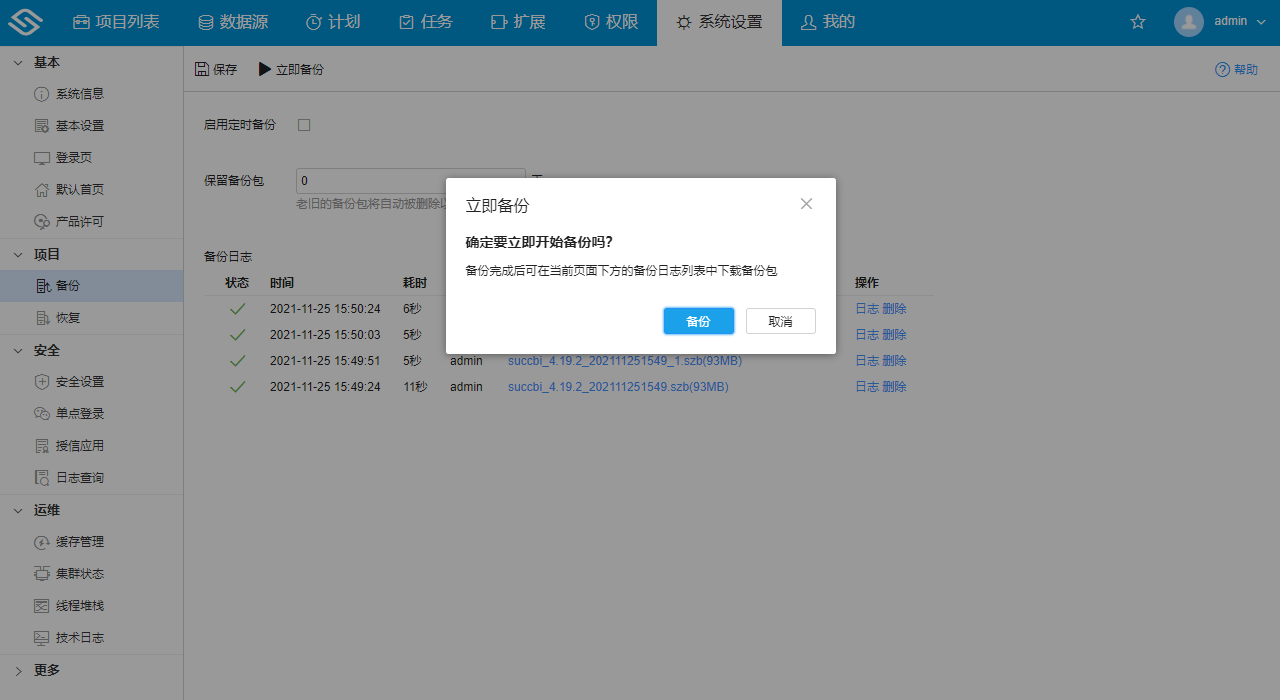1280x700 pixels.
Task: Collapse the 安全 security sidebar section
Action: tap(17, 350)
